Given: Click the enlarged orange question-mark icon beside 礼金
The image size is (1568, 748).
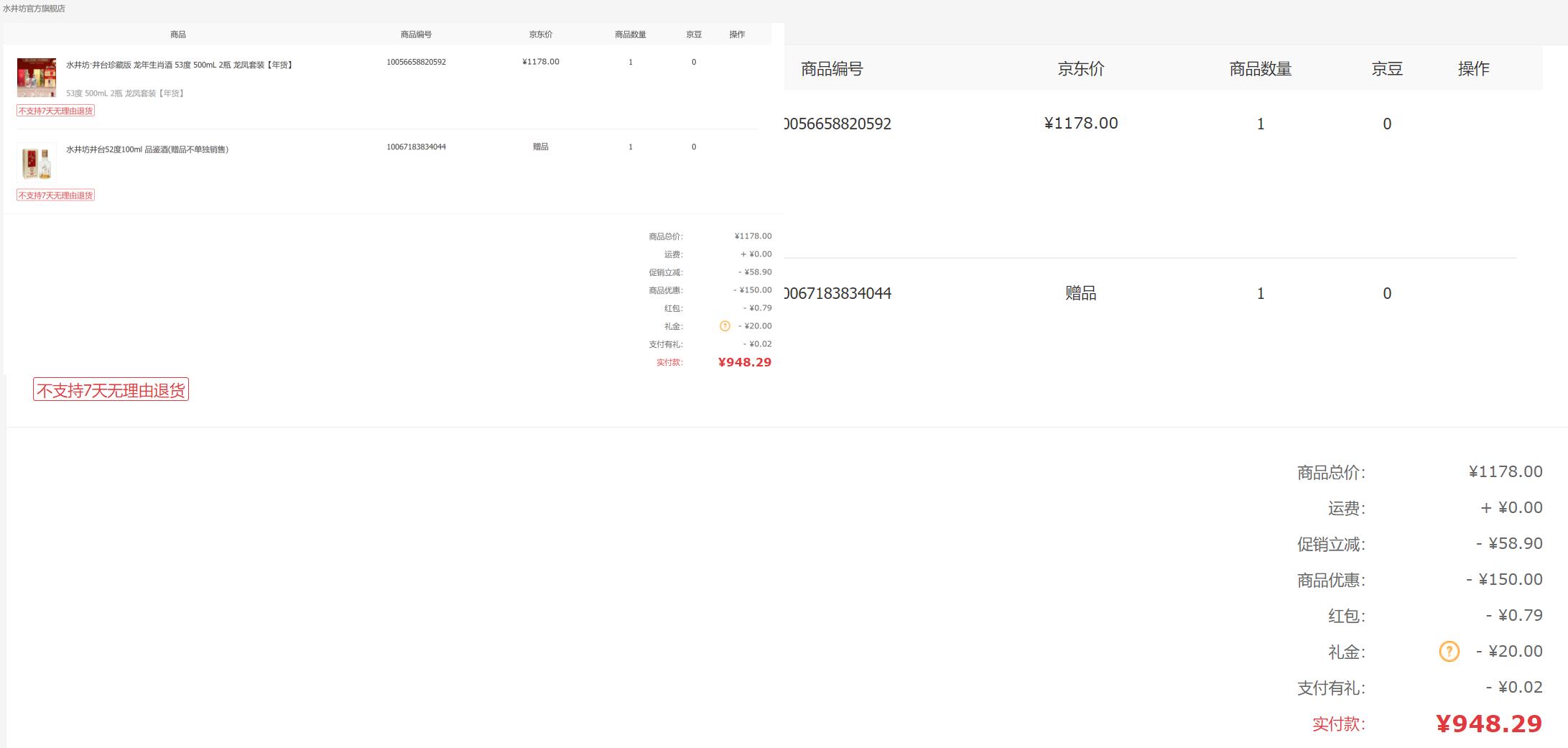Looking at the screenshot, I should (x=1449, y=652).
